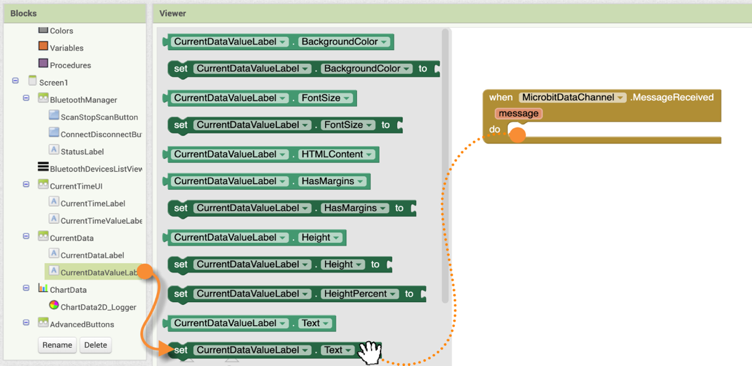
Task: Collapse the ChartData tree node
Action: tap(26, 289)
